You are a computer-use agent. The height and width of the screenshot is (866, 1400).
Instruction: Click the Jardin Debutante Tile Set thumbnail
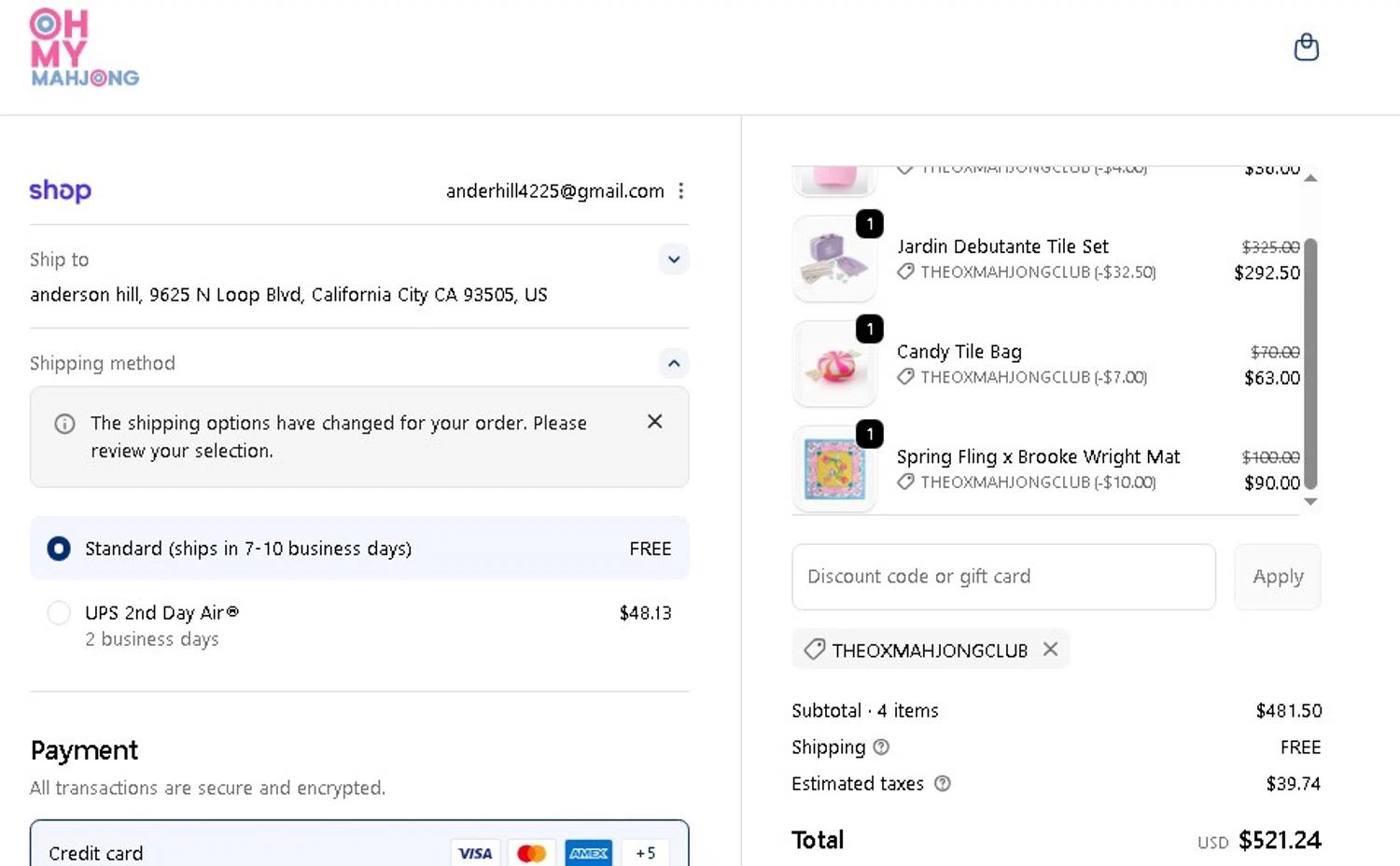point(834,260)
